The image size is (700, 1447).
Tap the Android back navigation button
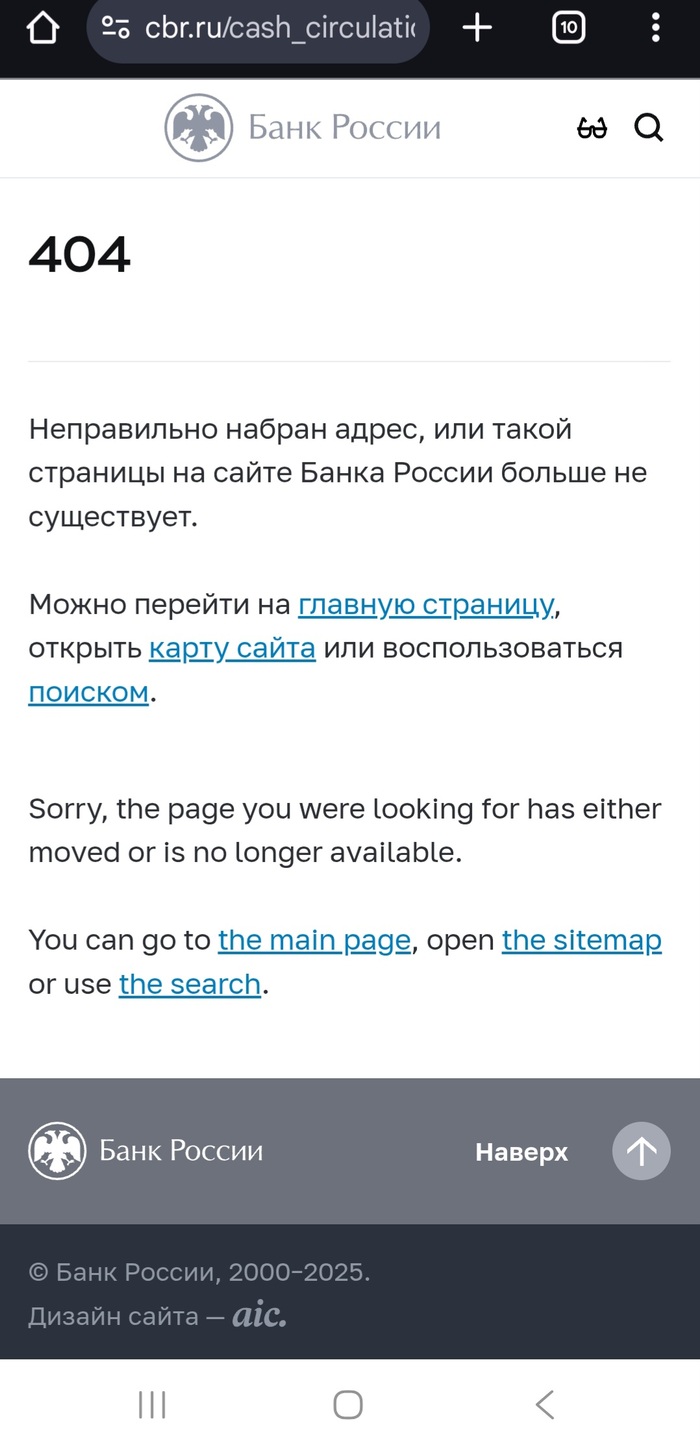(x=544, y=1404)
